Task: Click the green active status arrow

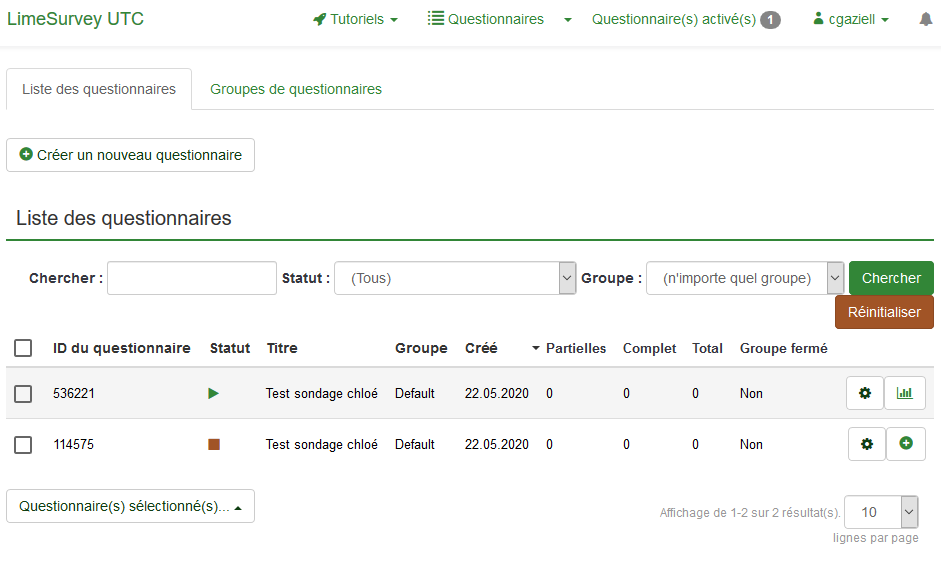Action: pos(213,394)
